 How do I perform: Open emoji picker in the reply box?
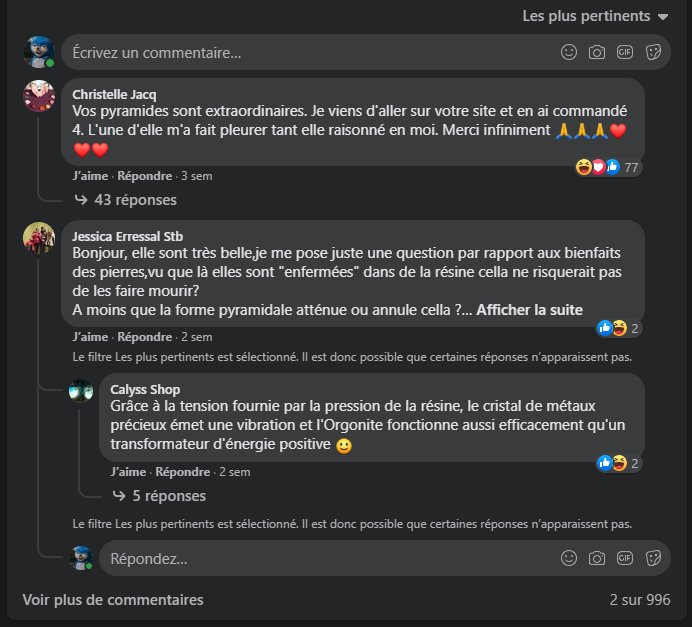[568, 558]
